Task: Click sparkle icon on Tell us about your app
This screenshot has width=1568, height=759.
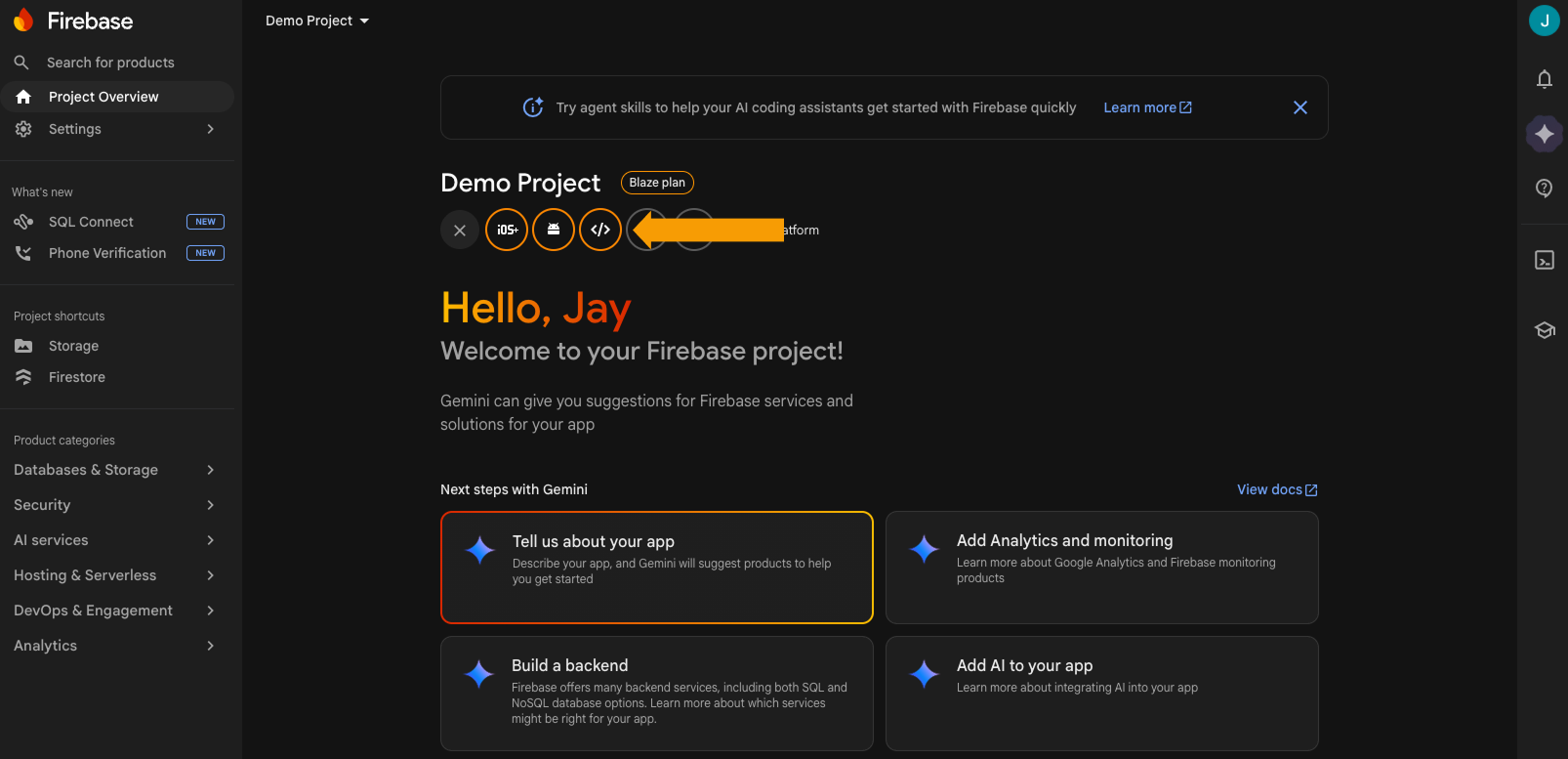Action: pyautogui.click(x=480, y=550)
